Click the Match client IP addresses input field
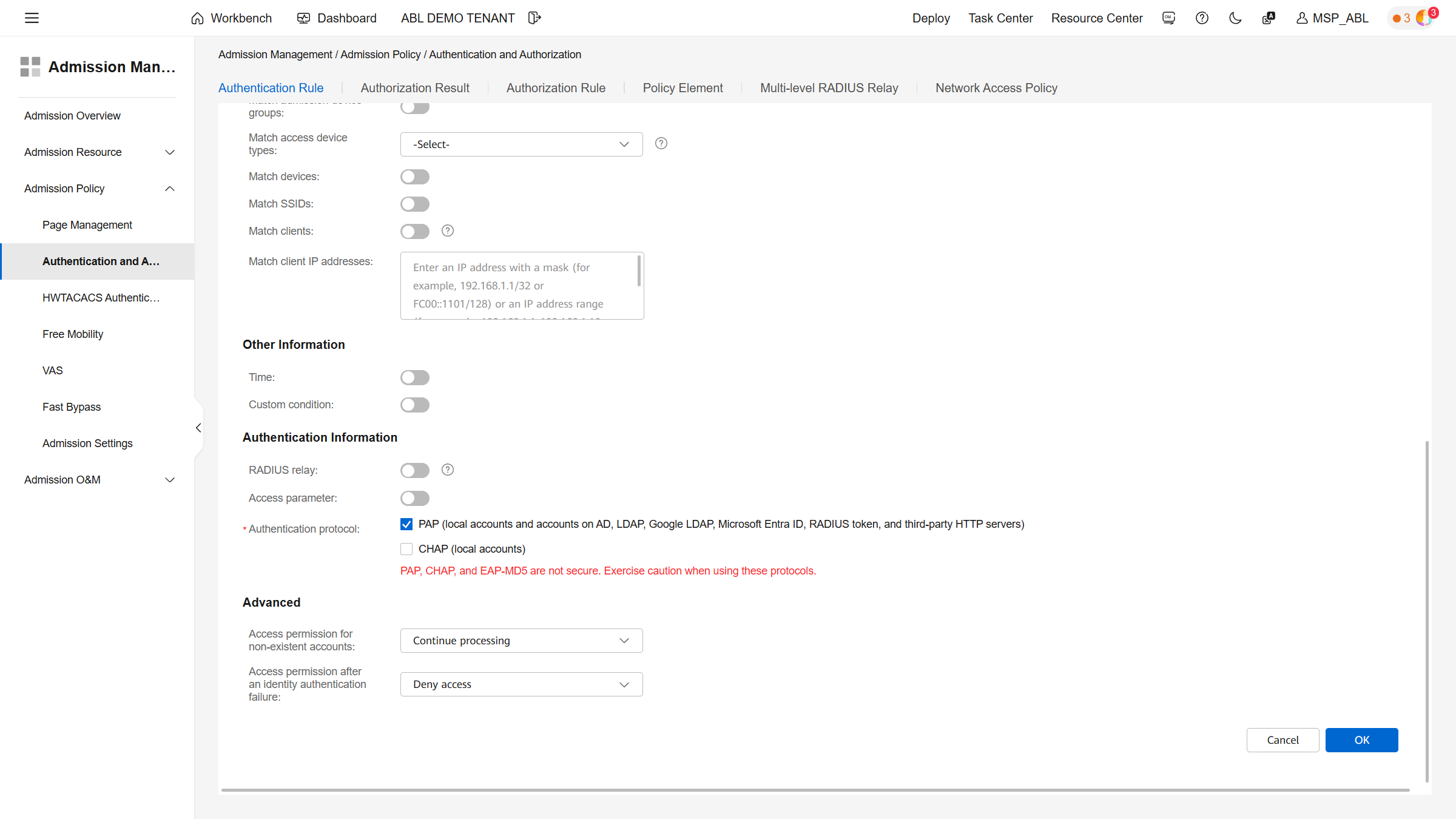 521,285
